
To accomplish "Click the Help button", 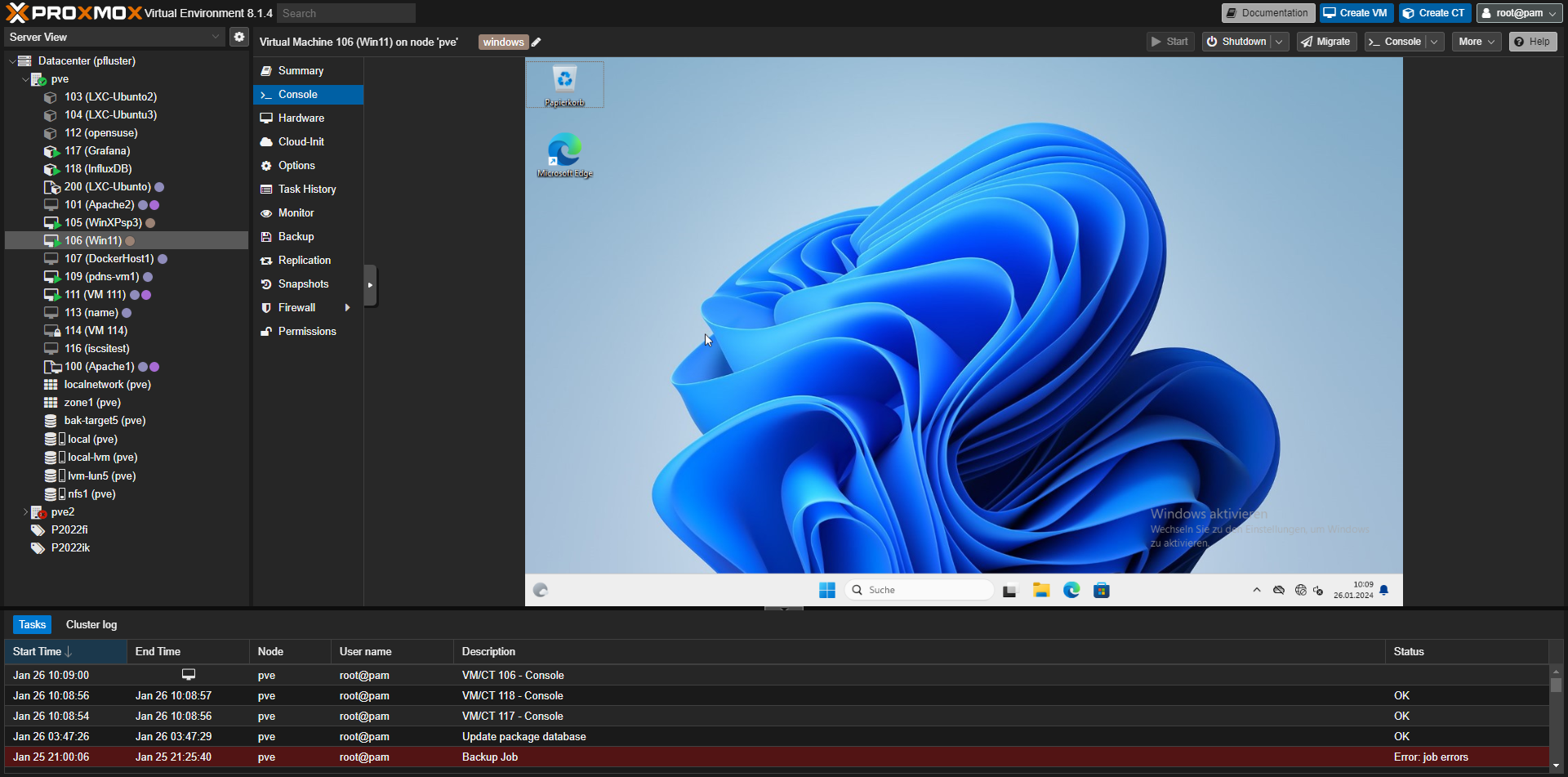I will 1532,42.
